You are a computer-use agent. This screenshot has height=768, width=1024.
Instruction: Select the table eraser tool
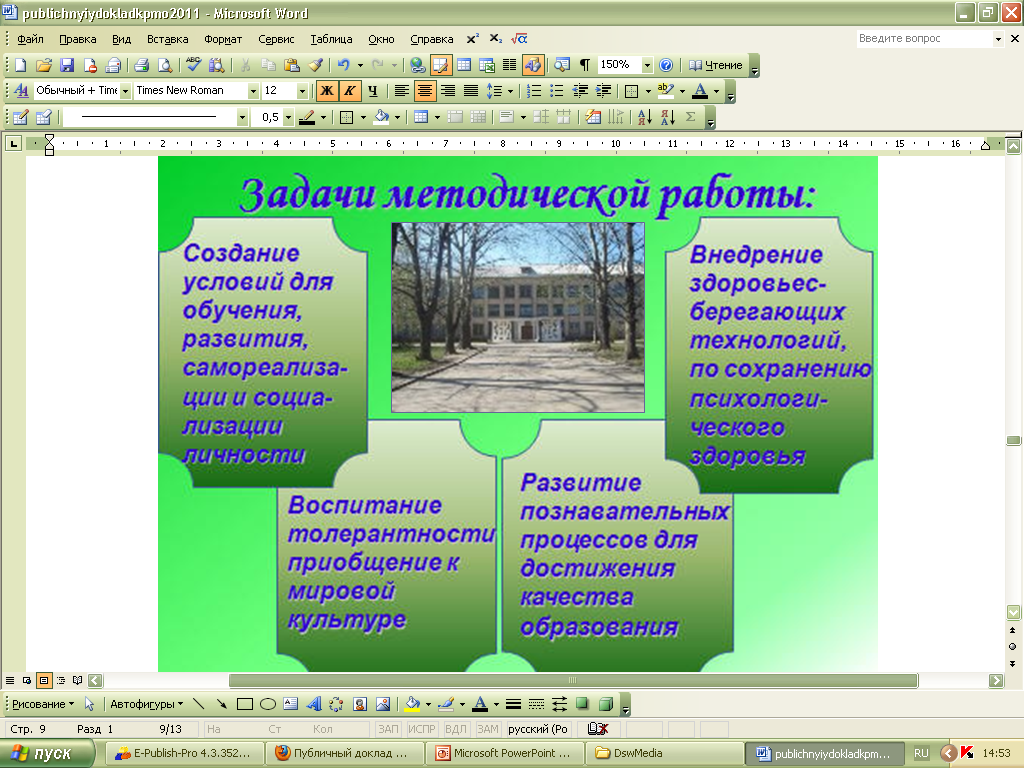44,118
